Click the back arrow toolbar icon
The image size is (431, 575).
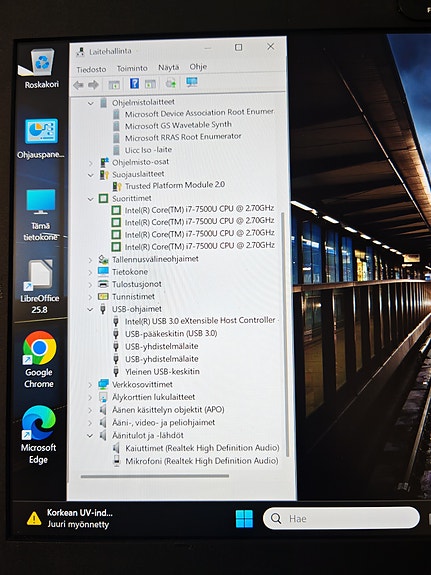[x=78, y=85]
